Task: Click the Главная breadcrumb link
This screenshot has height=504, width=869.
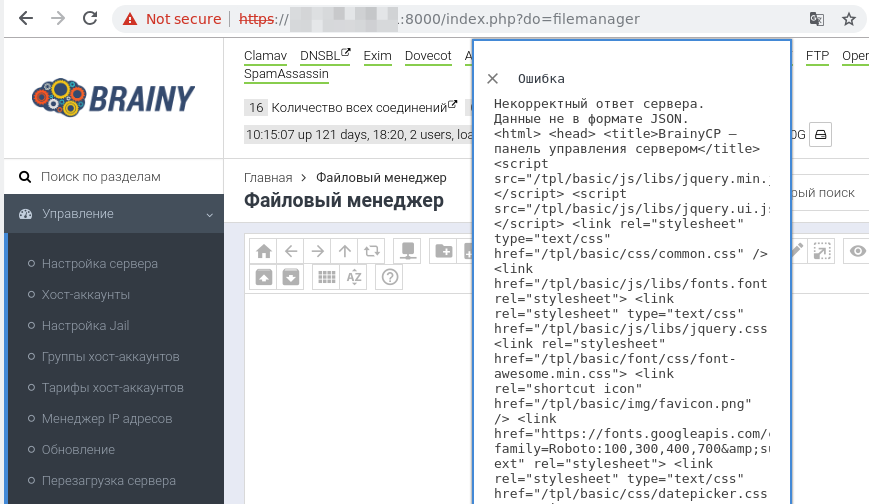Action: (268, 178)
